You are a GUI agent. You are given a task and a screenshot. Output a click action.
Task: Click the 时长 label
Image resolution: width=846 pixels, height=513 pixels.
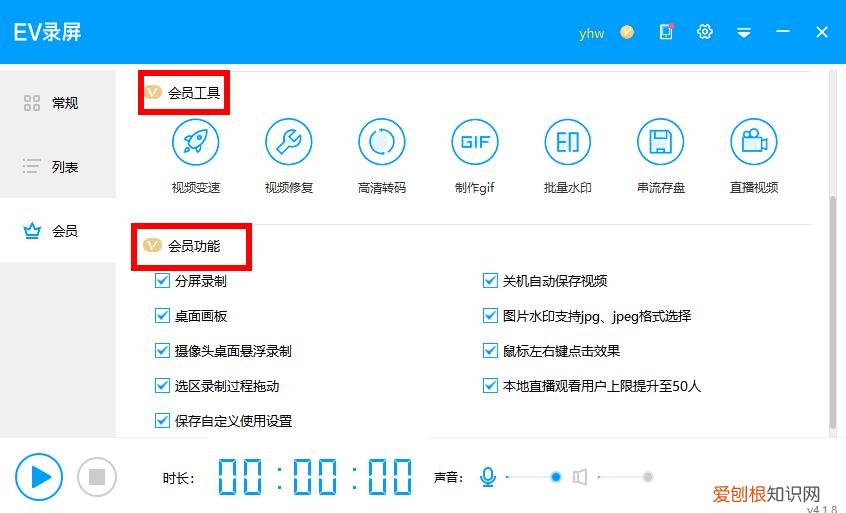click(179, 478)
